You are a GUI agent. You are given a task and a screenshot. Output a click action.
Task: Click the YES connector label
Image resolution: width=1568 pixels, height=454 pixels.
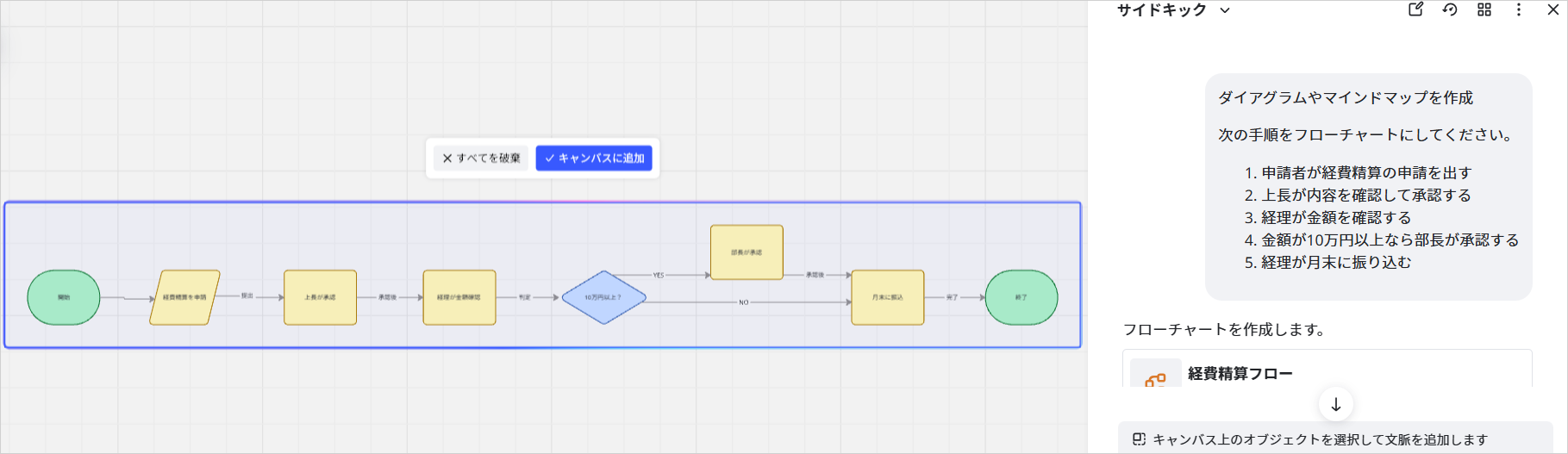pos(659,276)
